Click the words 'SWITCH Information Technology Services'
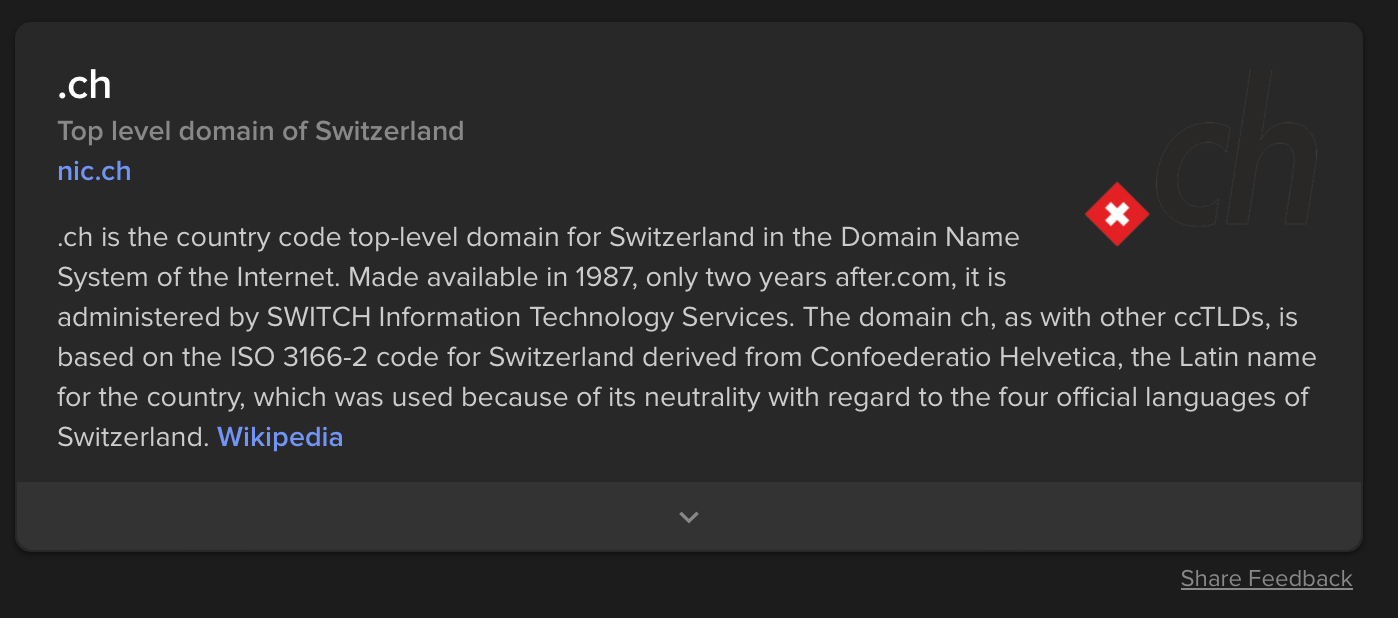 529,317
